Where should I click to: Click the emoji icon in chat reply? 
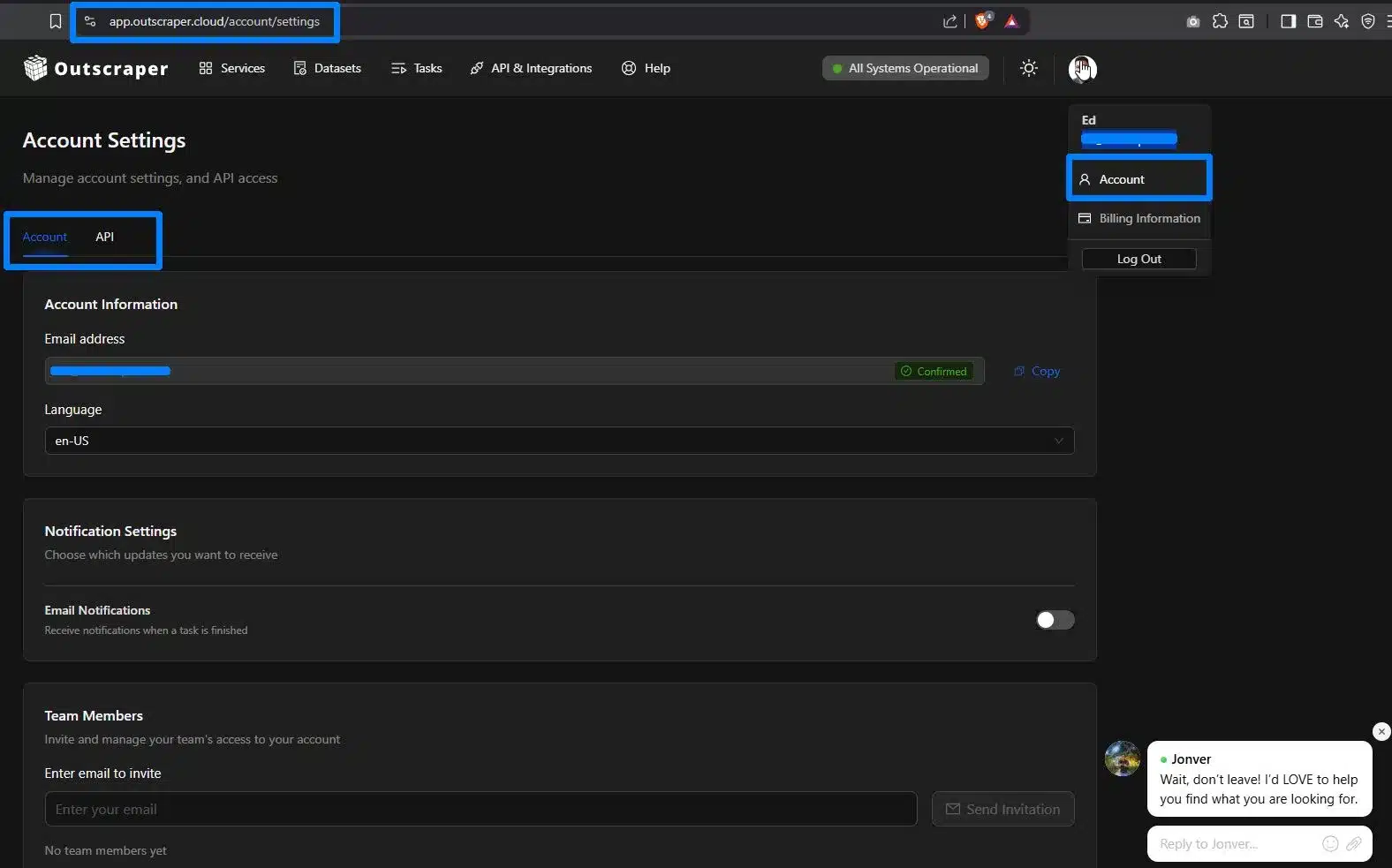pyautogui.click(x=1329, y=844)
